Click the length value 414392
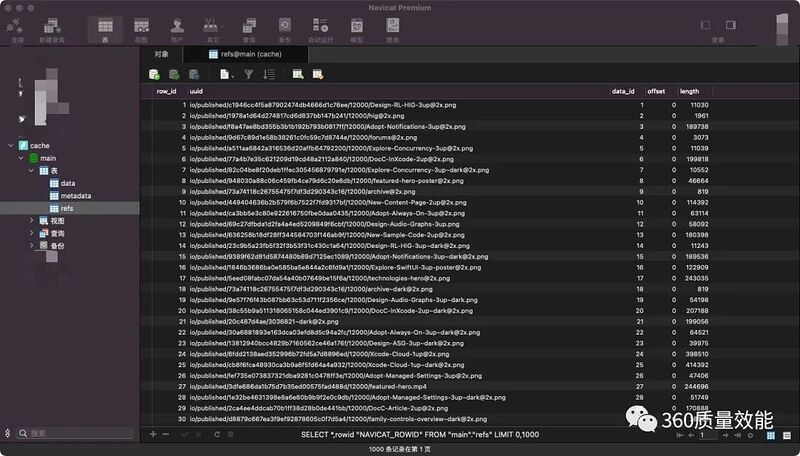This screenshot has width=800, height=456. coord(697,365)
